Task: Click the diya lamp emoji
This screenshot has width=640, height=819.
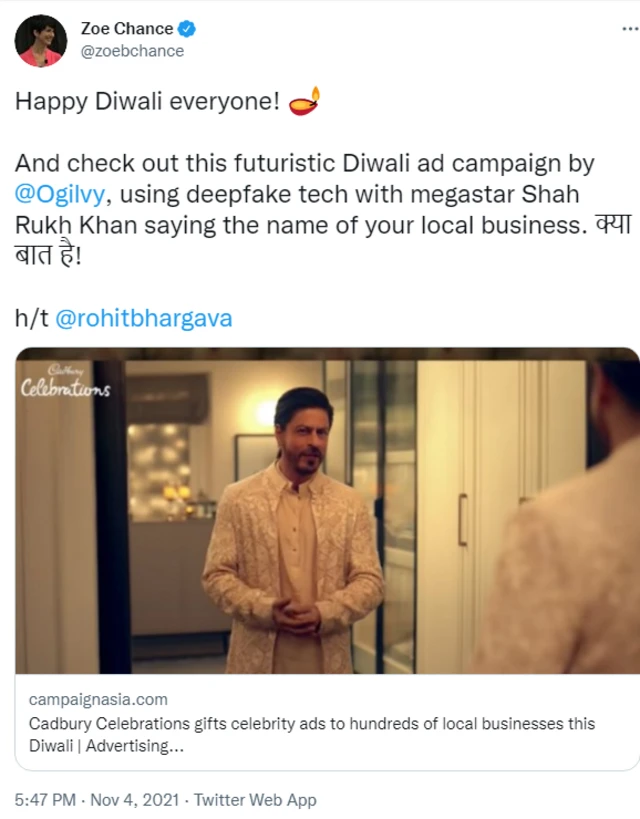Action: click(304, 101)
